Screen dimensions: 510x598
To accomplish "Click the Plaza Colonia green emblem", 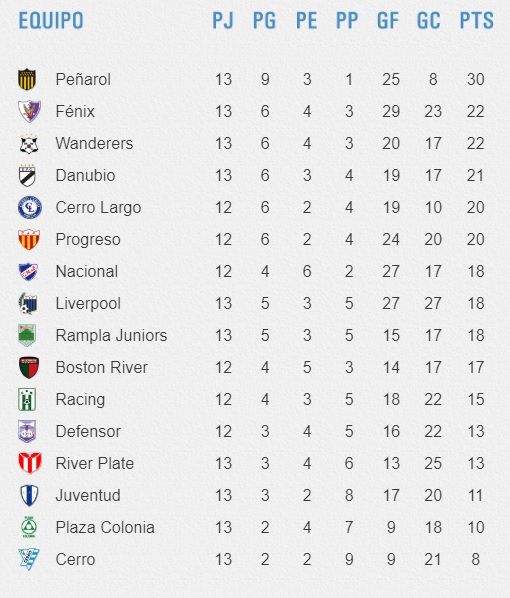I will [x=29, y=527].
